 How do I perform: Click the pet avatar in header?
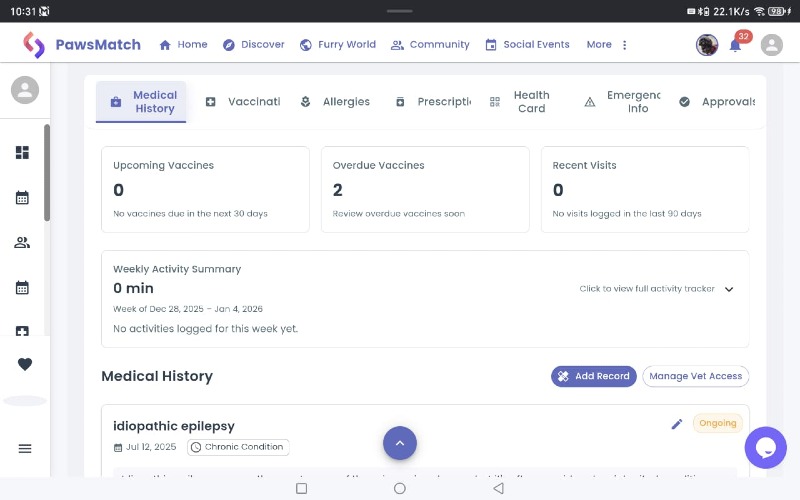point(707,45)
